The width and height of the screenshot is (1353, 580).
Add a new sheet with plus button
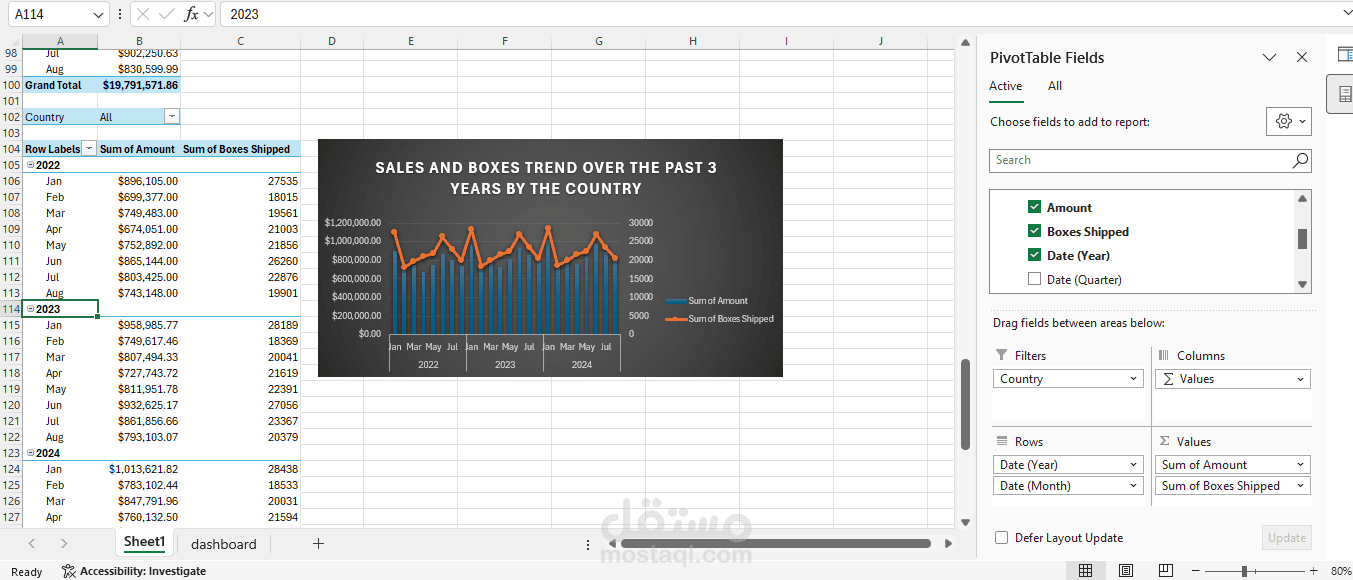pos(318,543)
